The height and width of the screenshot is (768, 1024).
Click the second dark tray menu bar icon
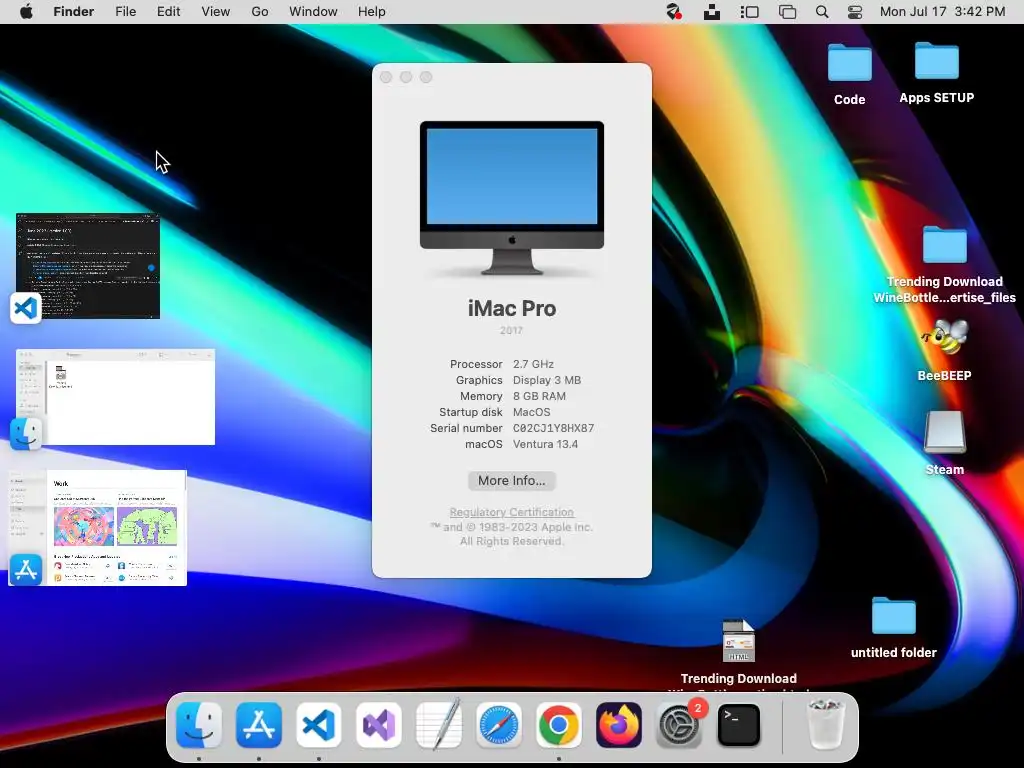pos(712,12)
